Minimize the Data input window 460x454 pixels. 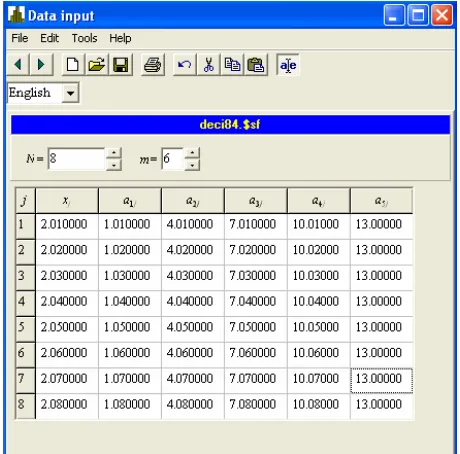tap(394, 15)
